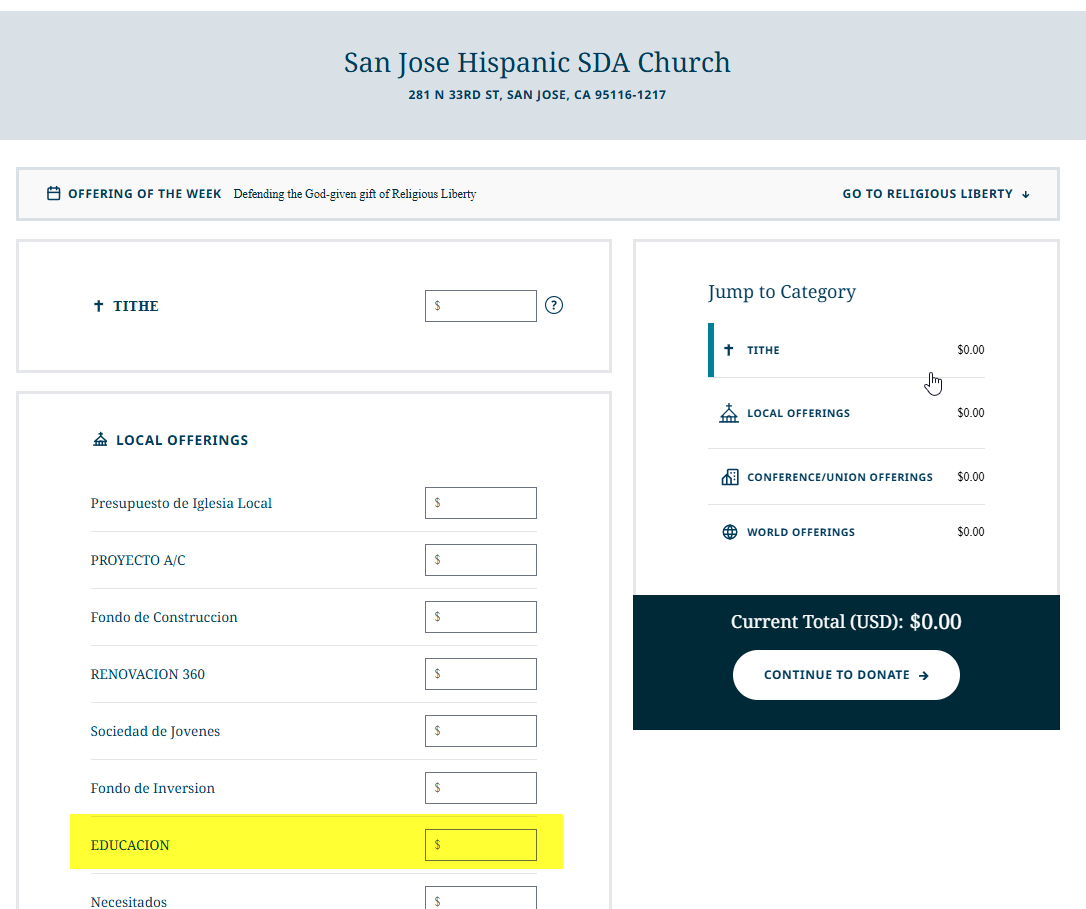Click the cross icon next to TITHE heading
1086x909 pixels.
point(98,306)
